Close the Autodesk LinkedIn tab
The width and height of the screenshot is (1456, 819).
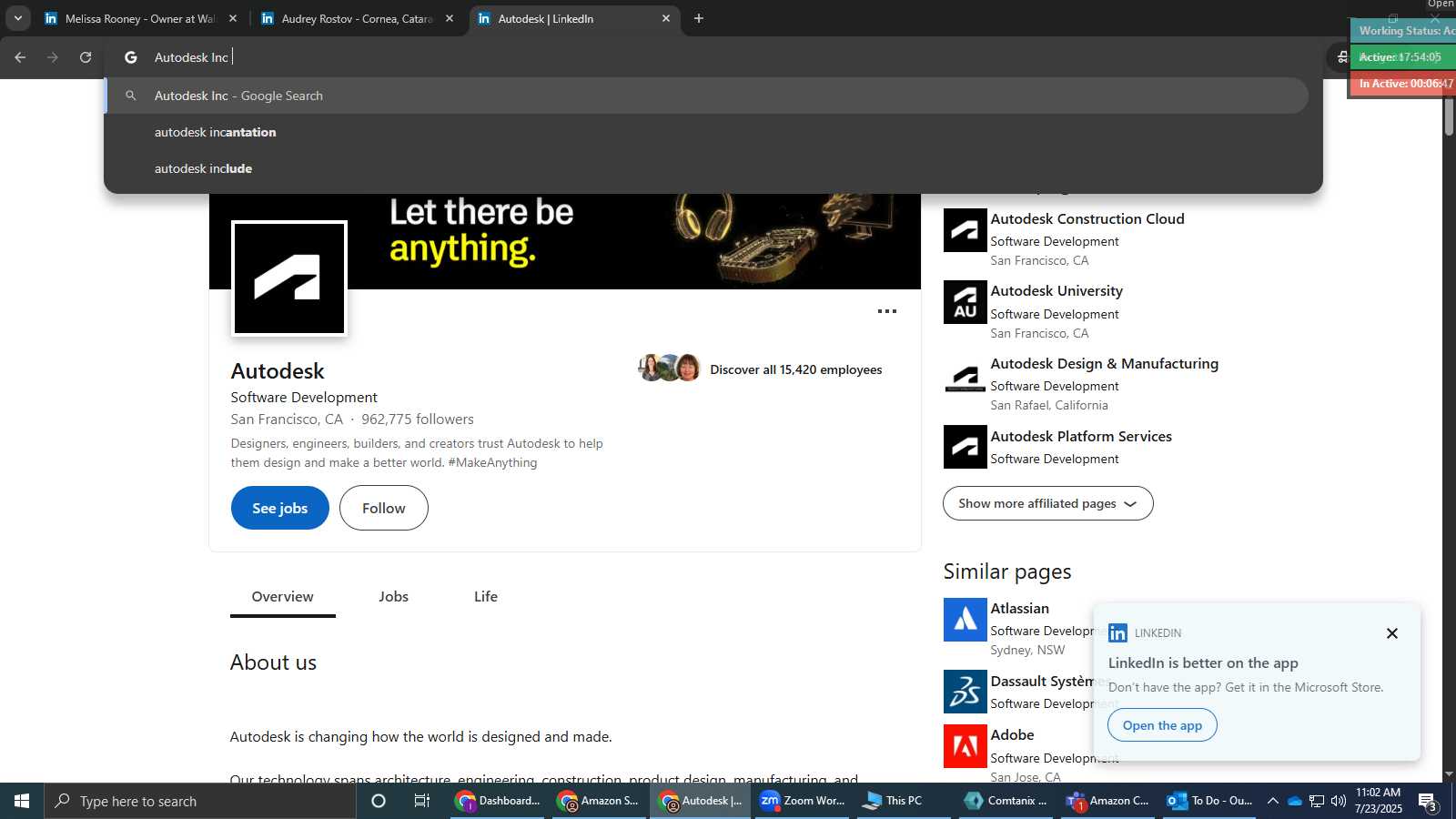[x=666, y=18]
